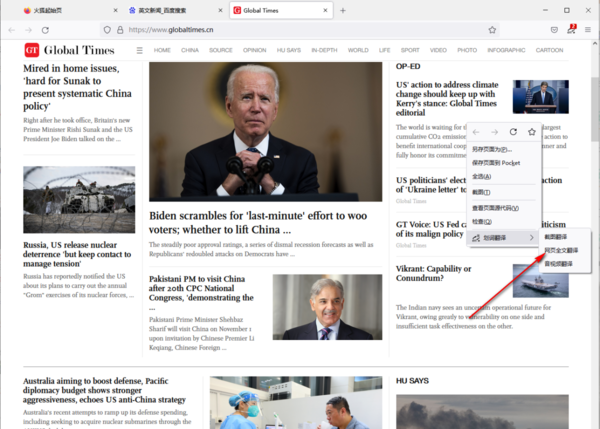
Task: Open the CHINA navigation link
Action: tap(190, 50)
